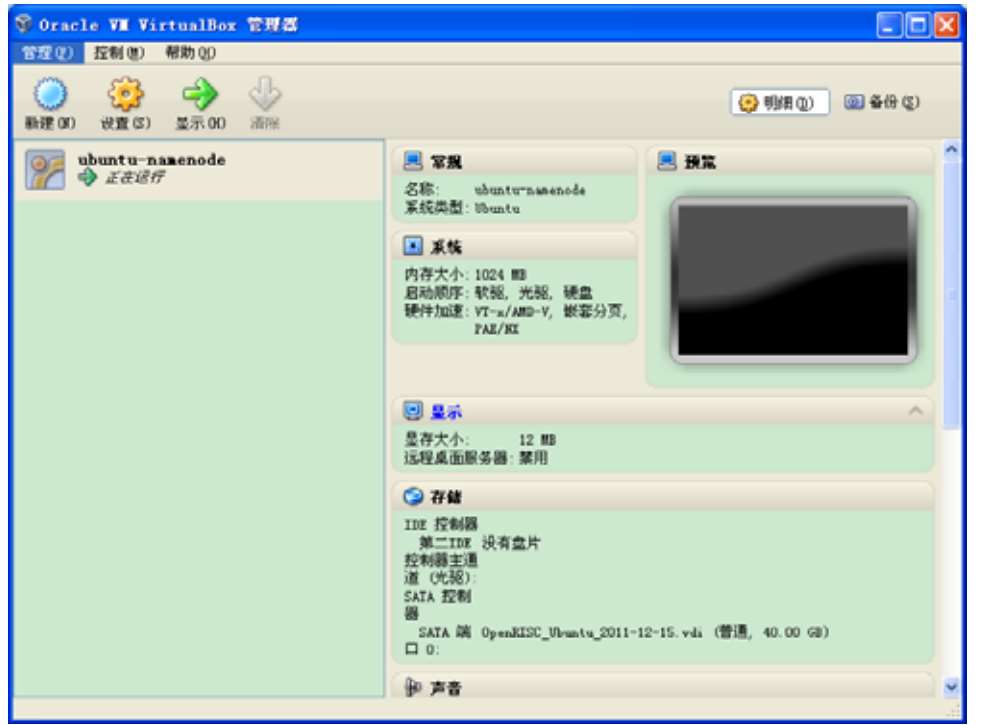Collapse the 显示 (Display) section chevron

pos(914,411)
